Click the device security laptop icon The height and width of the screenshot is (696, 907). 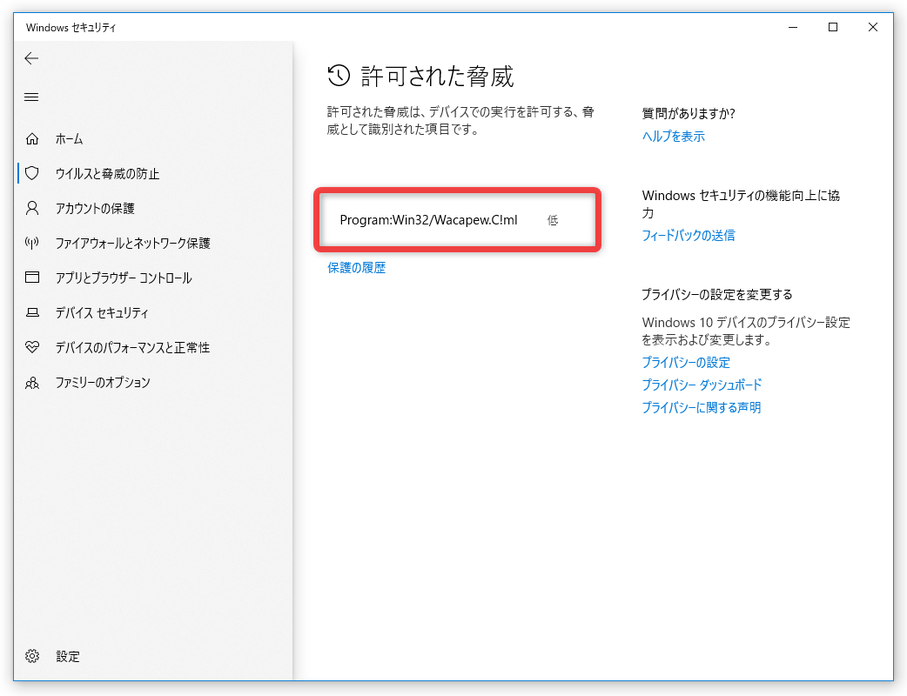coord(32,312)
